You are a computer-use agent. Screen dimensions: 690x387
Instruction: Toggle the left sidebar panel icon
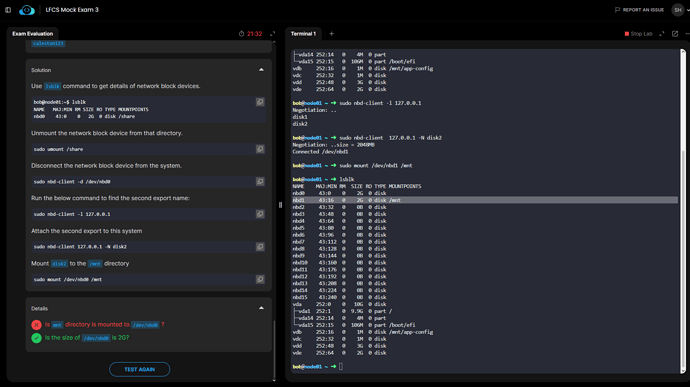point(8,10)
